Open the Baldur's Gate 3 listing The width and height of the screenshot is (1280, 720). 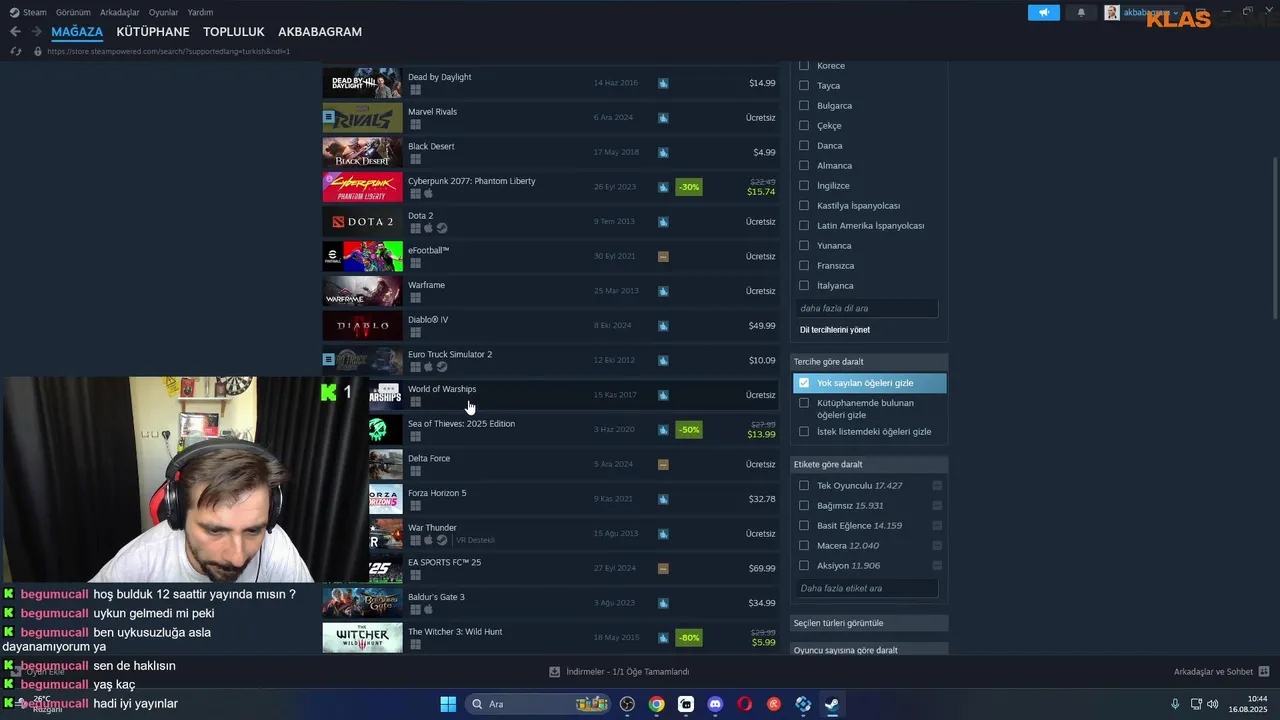[551, 603]
